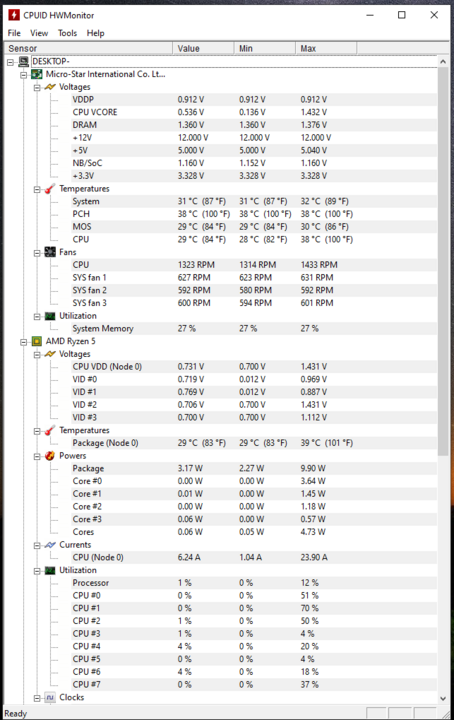This screenshot has width=454, height=720.
Task: Open the Help menu
Action: 95,33
